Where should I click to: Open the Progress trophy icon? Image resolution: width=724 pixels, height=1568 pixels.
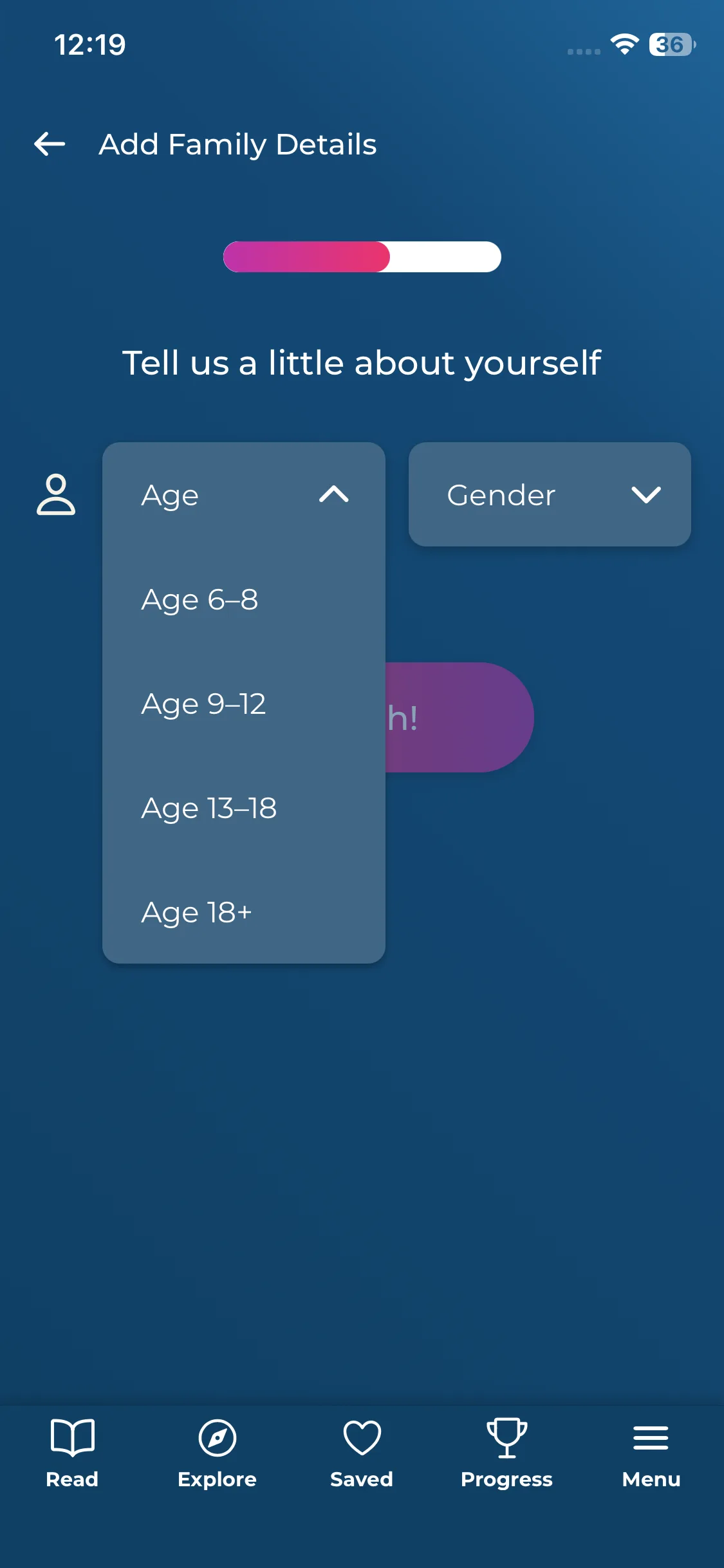(506, 1437)
